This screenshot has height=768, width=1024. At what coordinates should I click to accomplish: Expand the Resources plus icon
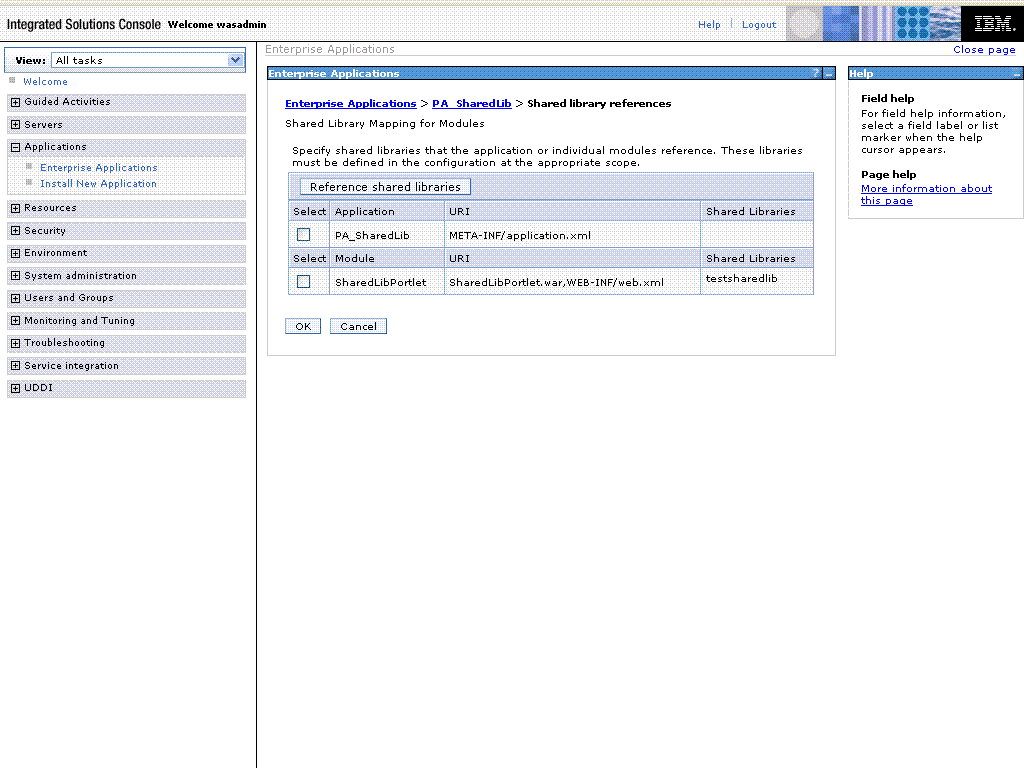pyautogui.click(x=16, y=208)
